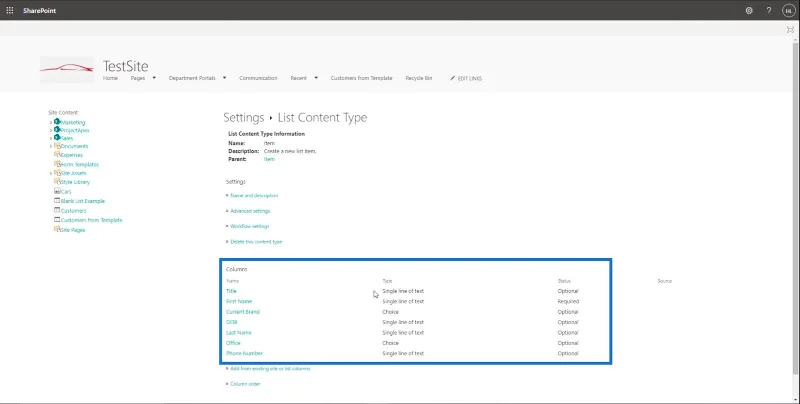Expand the Site Assets tree node
Viewport: 800px width, 404px height.
point(51,173)
